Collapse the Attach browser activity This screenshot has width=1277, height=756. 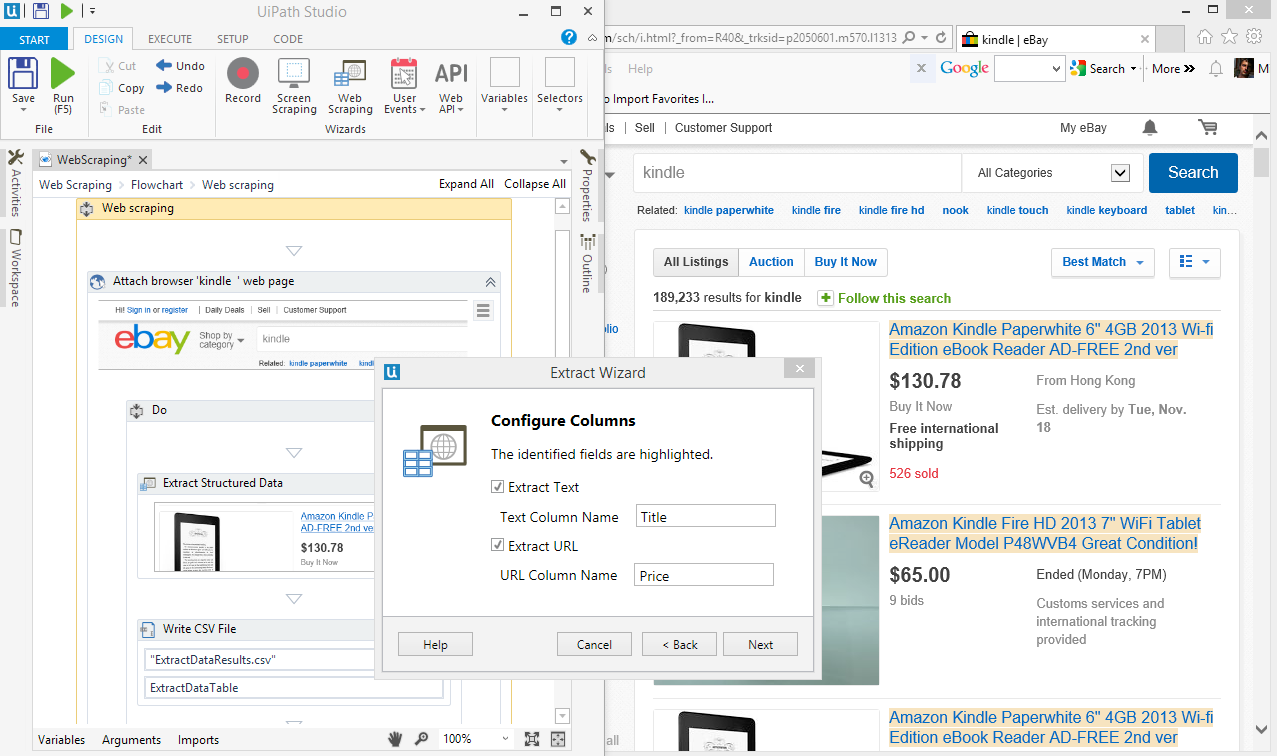[x=490, y=282]
